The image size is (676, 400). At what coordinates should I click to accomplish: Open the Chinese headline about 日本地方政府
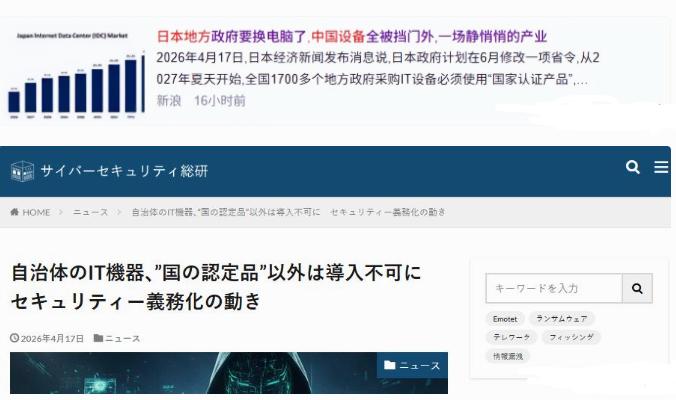click(352, 36)
